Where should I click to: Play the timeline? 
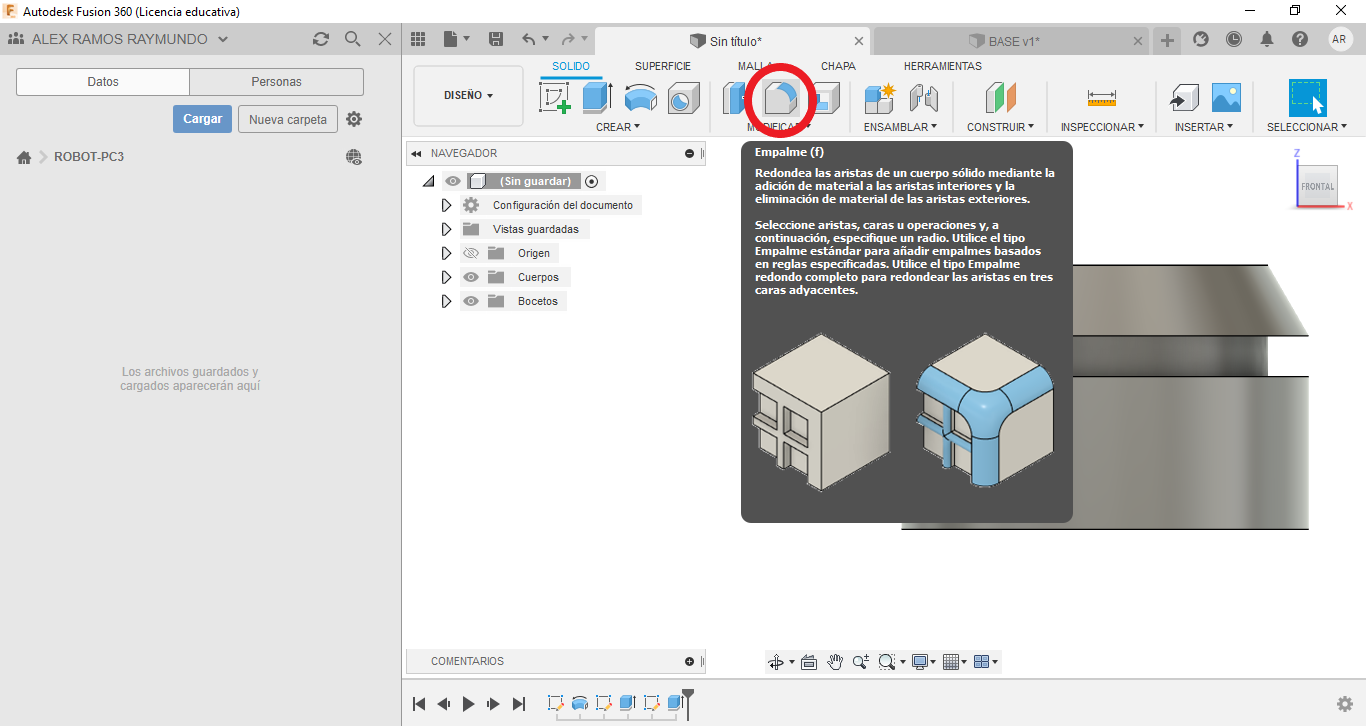[469, 704]
